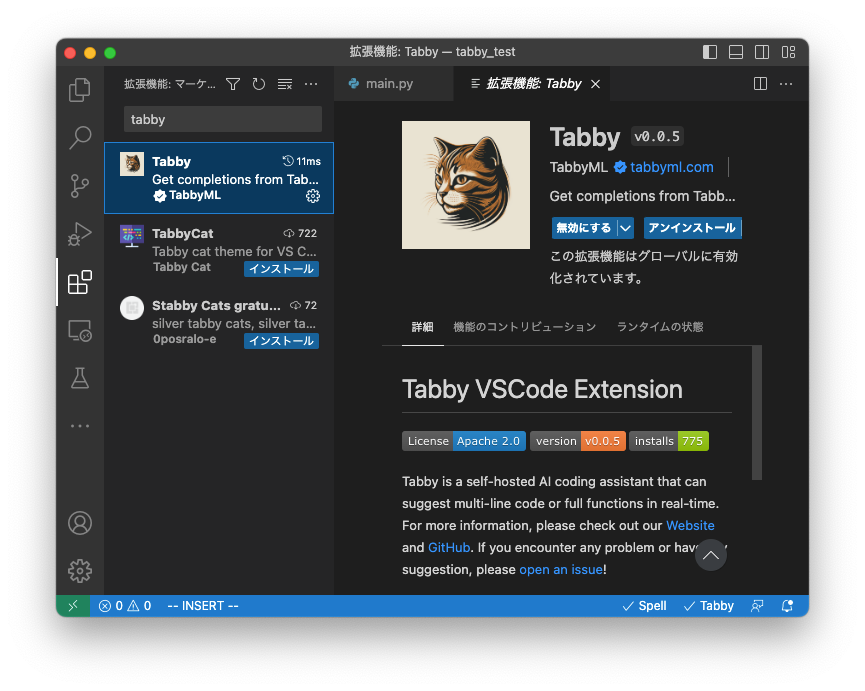Select the TabbyCat extension row

pyautogui.click(x=219, y=250)
